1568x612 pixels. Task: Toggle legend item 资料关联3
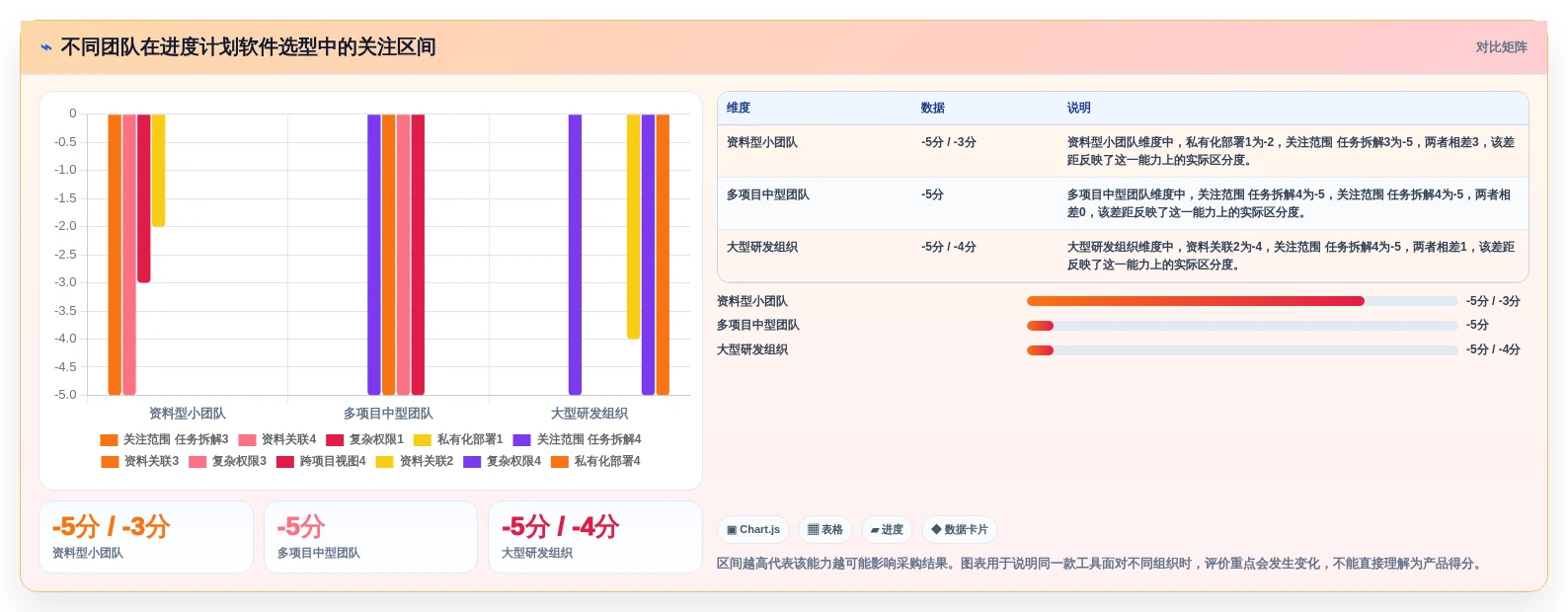pyautogui.click(x=140, y=461)
